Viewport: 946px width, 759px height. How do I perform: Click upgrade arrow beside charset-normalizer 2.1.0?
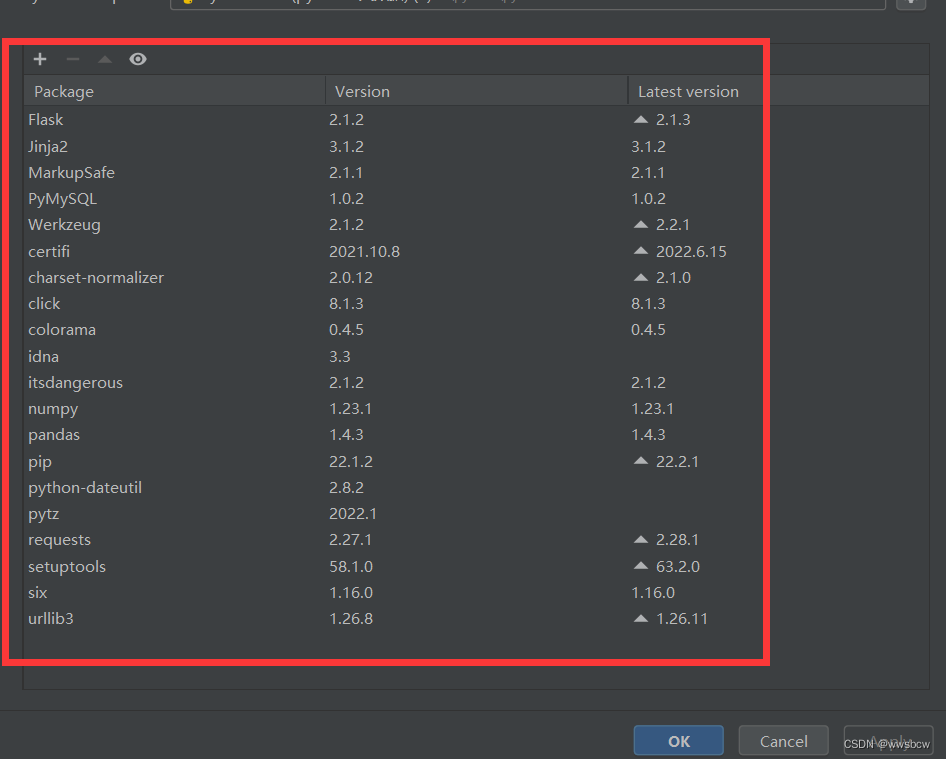(641, 278)
